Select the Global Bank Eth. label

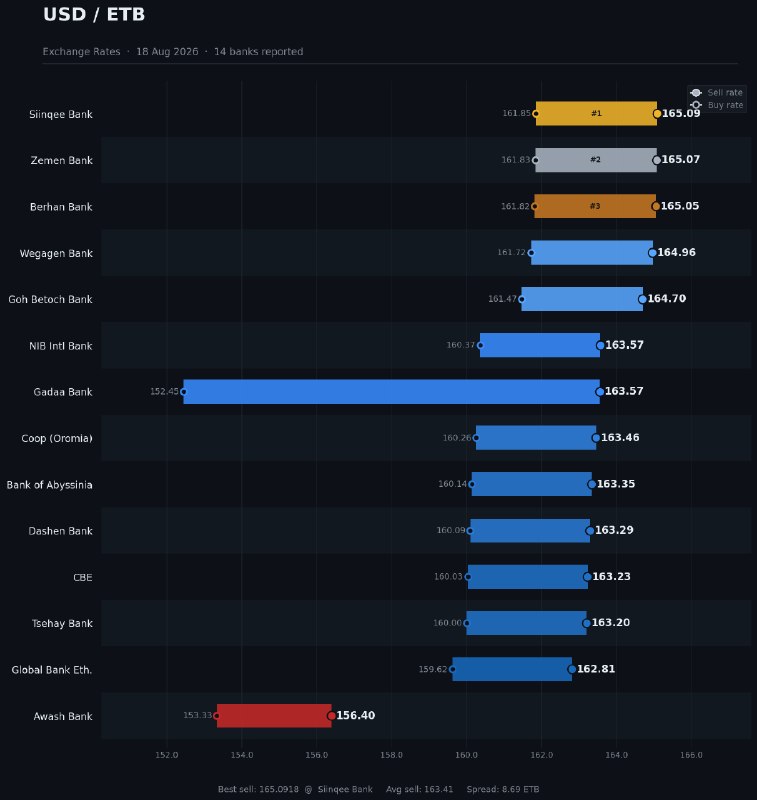[x=52, y=670]
